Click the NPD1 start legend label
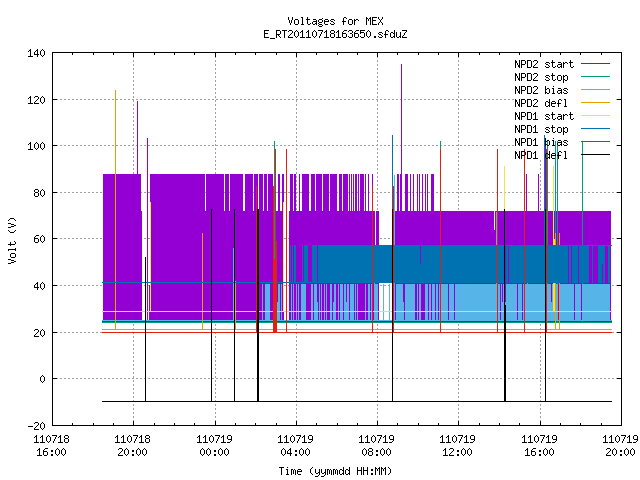The width and height of the screenshot is (640, 480). pyautogui.click(x=544, y=116)
